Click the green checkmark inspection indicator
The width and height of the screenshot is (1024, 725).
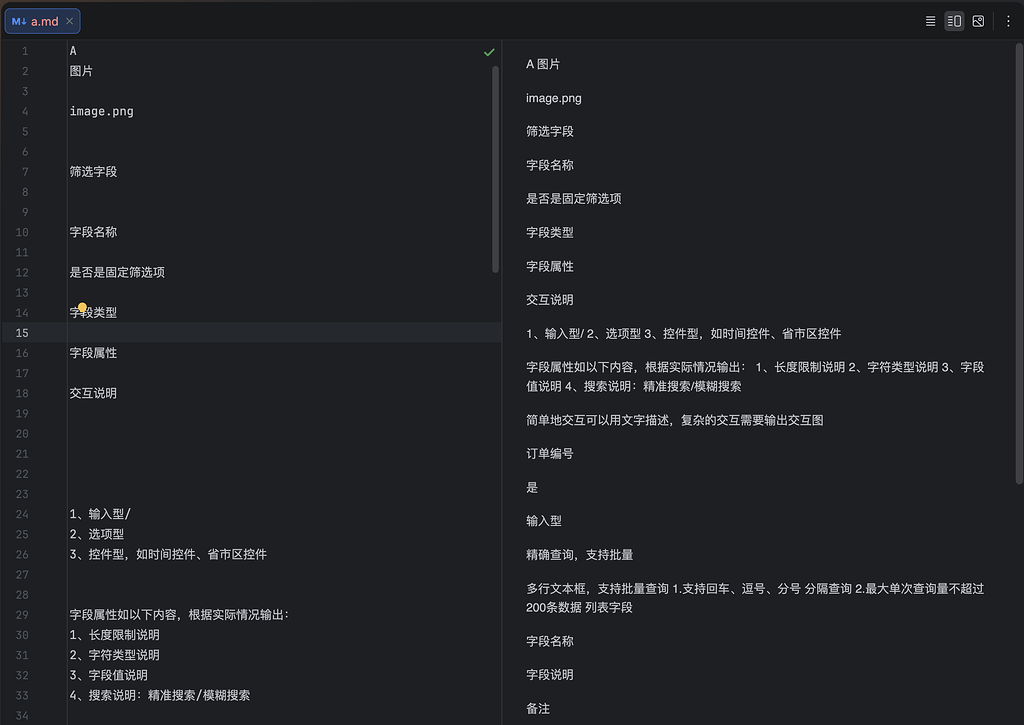point(489,52)
